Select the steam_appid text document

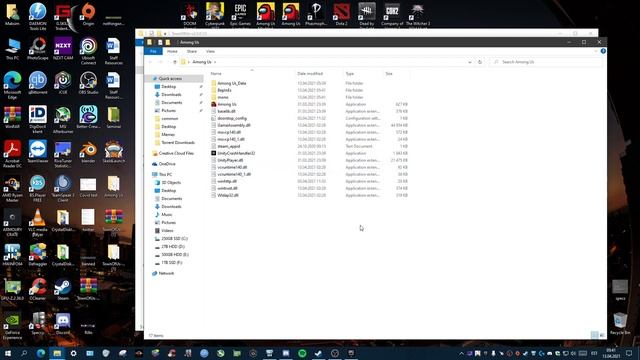229,146
